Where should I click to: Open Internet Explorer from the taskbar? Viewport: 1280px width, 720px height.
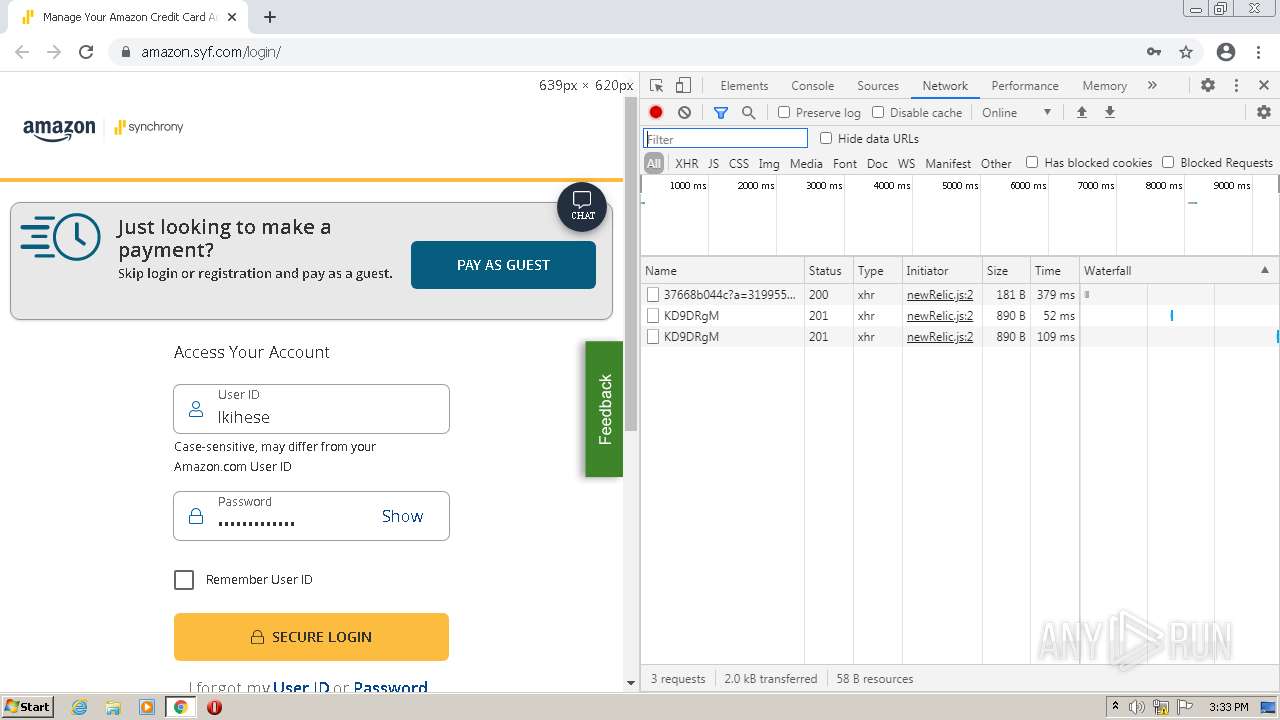[79, 707]
